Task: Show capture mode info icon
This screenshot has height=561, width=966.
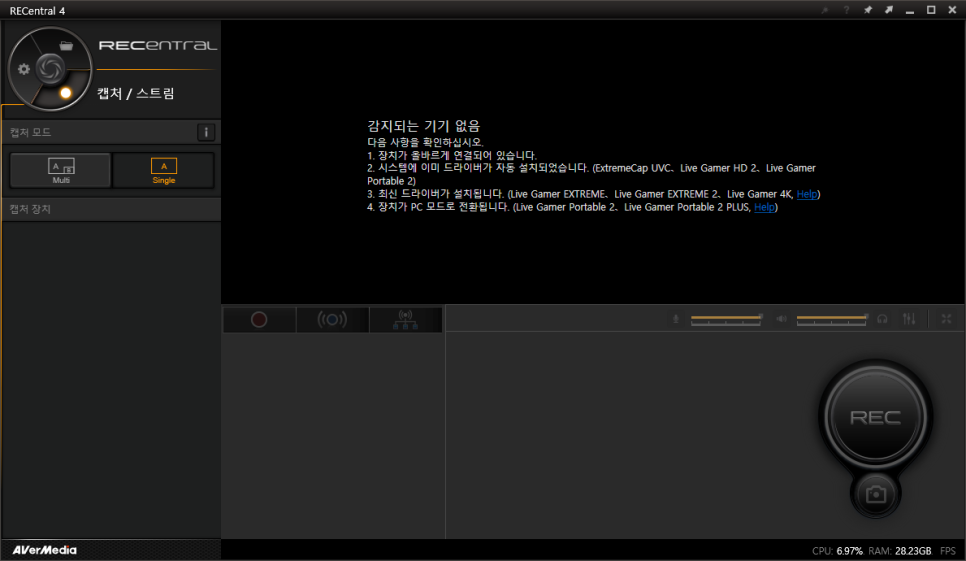Action: [x=206, y=132]
